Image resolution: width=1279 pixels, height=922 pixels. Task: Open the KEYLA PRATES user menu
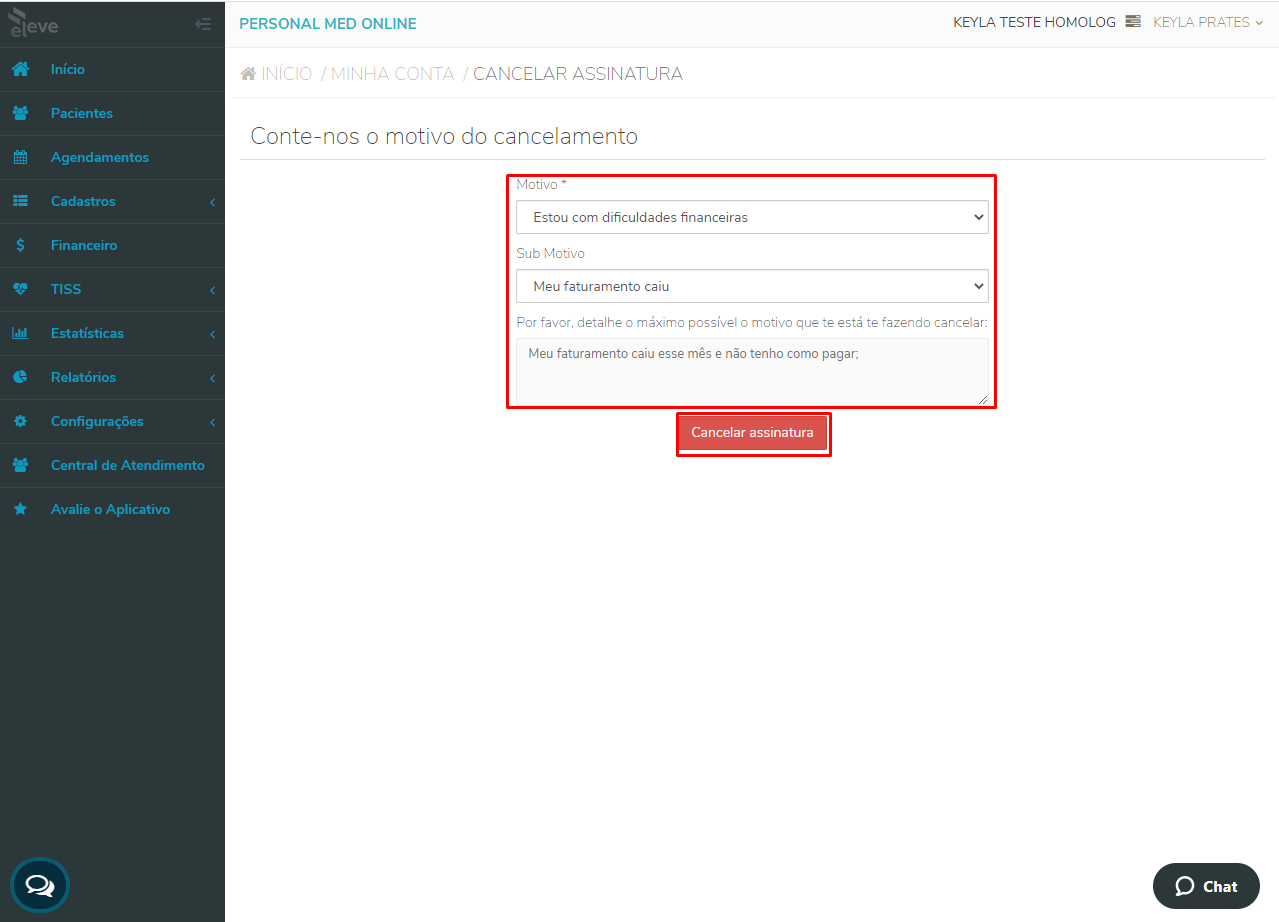pos(1208,22)
